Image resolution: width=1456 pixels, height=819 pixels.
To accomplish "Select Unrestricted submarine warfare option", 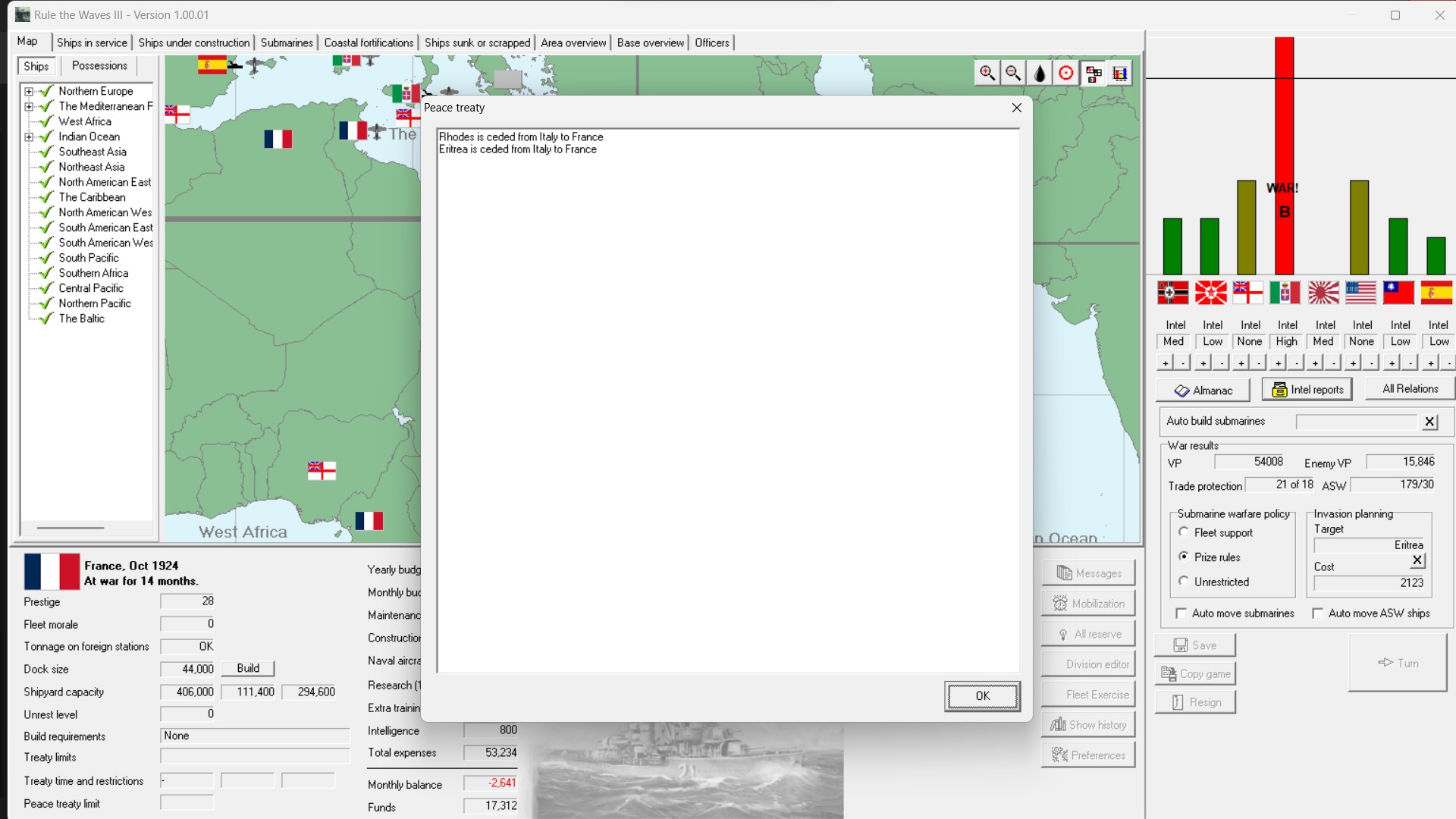I will point(1184,581).
